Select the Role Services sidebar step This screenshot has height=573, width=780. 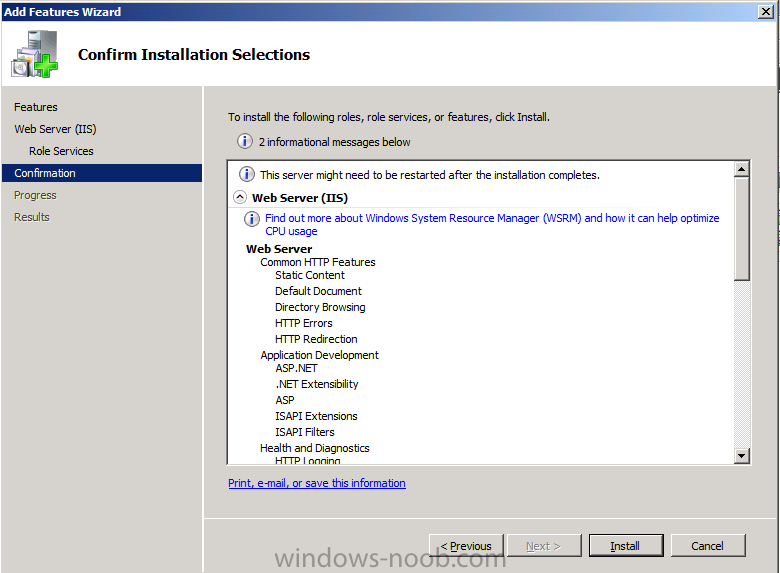point(61,151)
